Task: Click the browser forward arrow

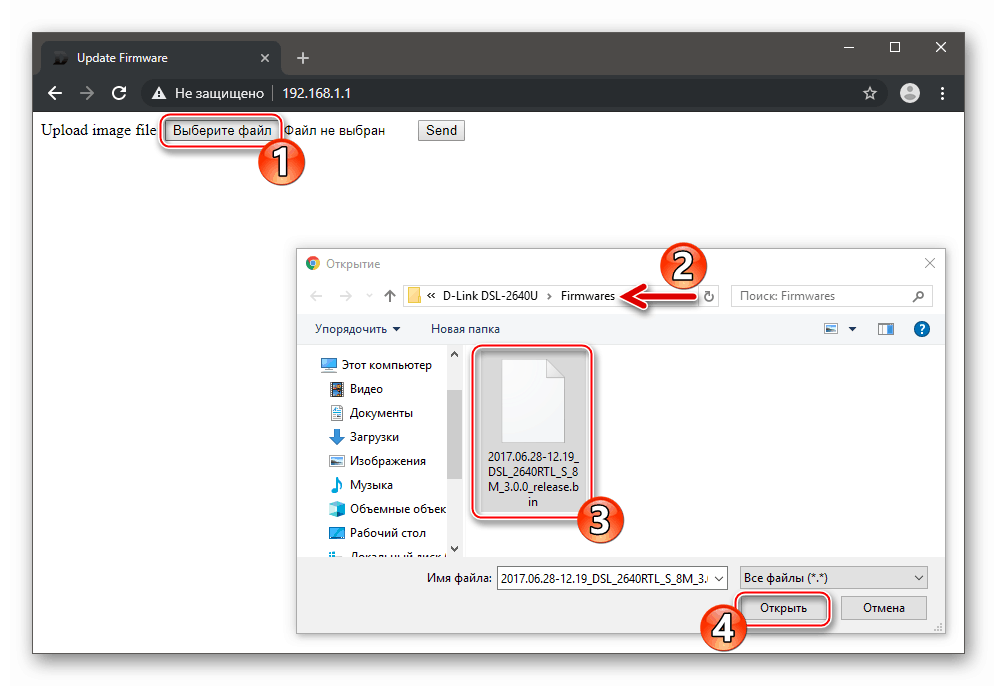Action: tap(87, 93)
